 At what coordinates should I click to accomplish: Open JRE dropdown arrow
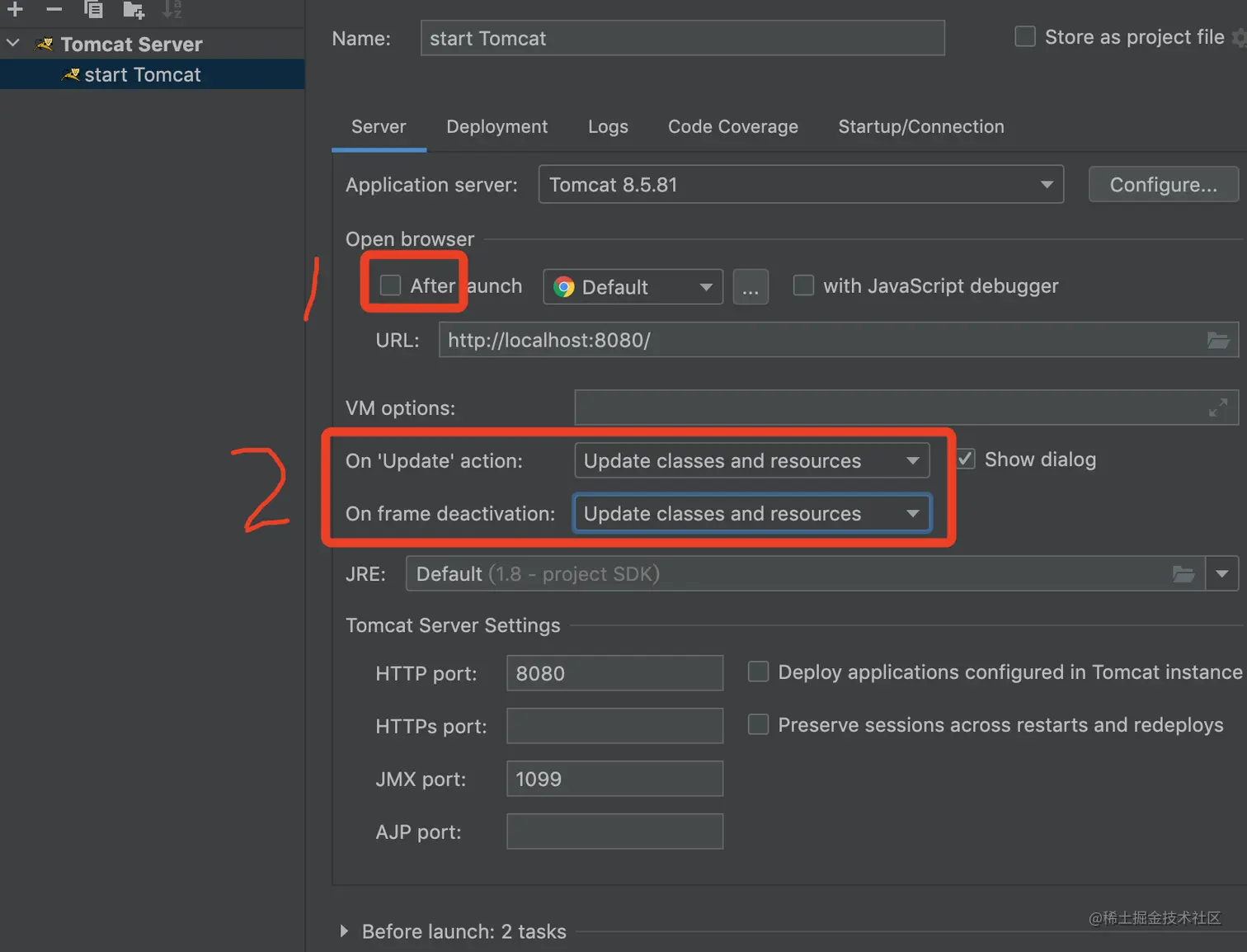[x=1222, y=574]
